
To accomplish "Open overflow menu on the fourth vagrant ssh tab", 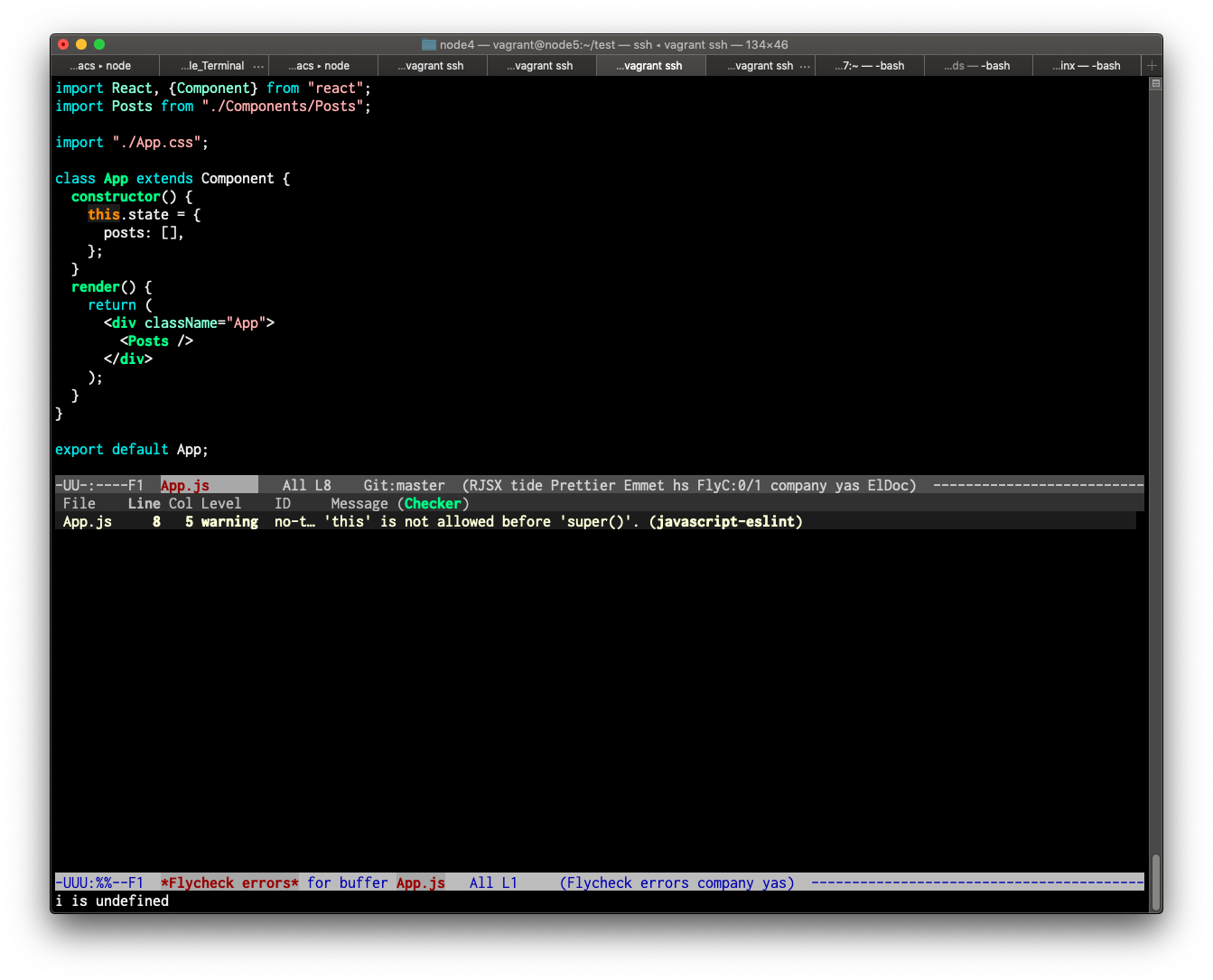I will 807,65.
